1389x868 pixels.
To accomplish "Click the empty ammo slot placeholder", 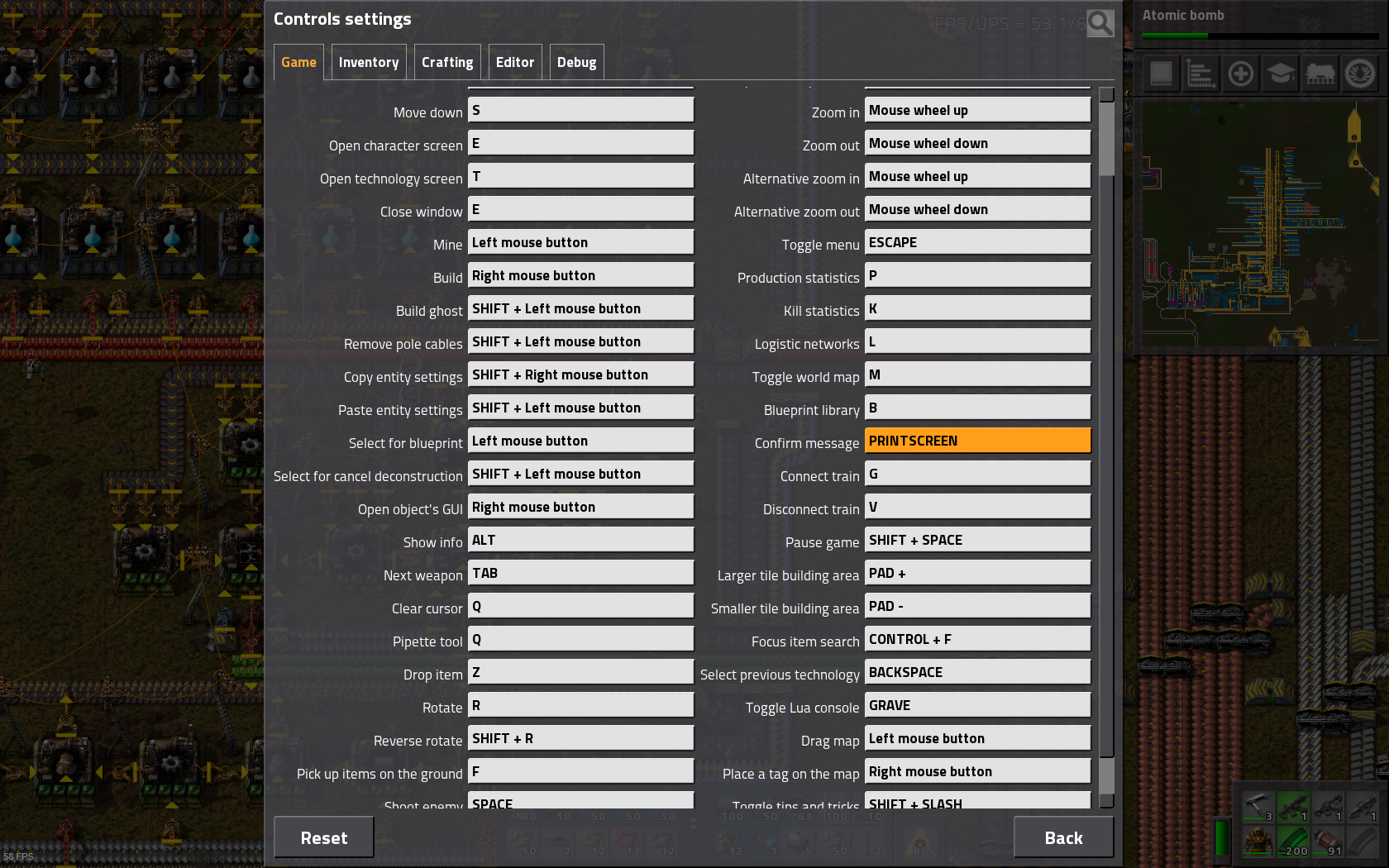I will pyautogui.click(x=1363, y=842).
